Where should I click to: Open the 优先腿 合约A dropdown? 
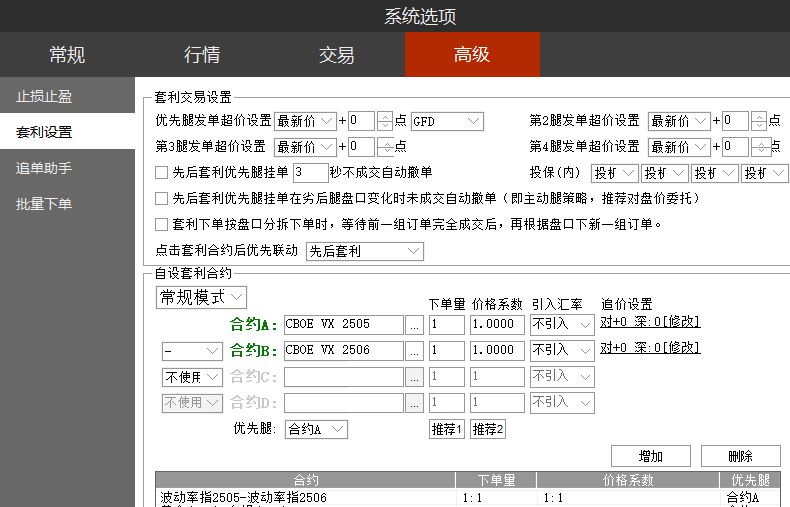[x=316, y=429]
